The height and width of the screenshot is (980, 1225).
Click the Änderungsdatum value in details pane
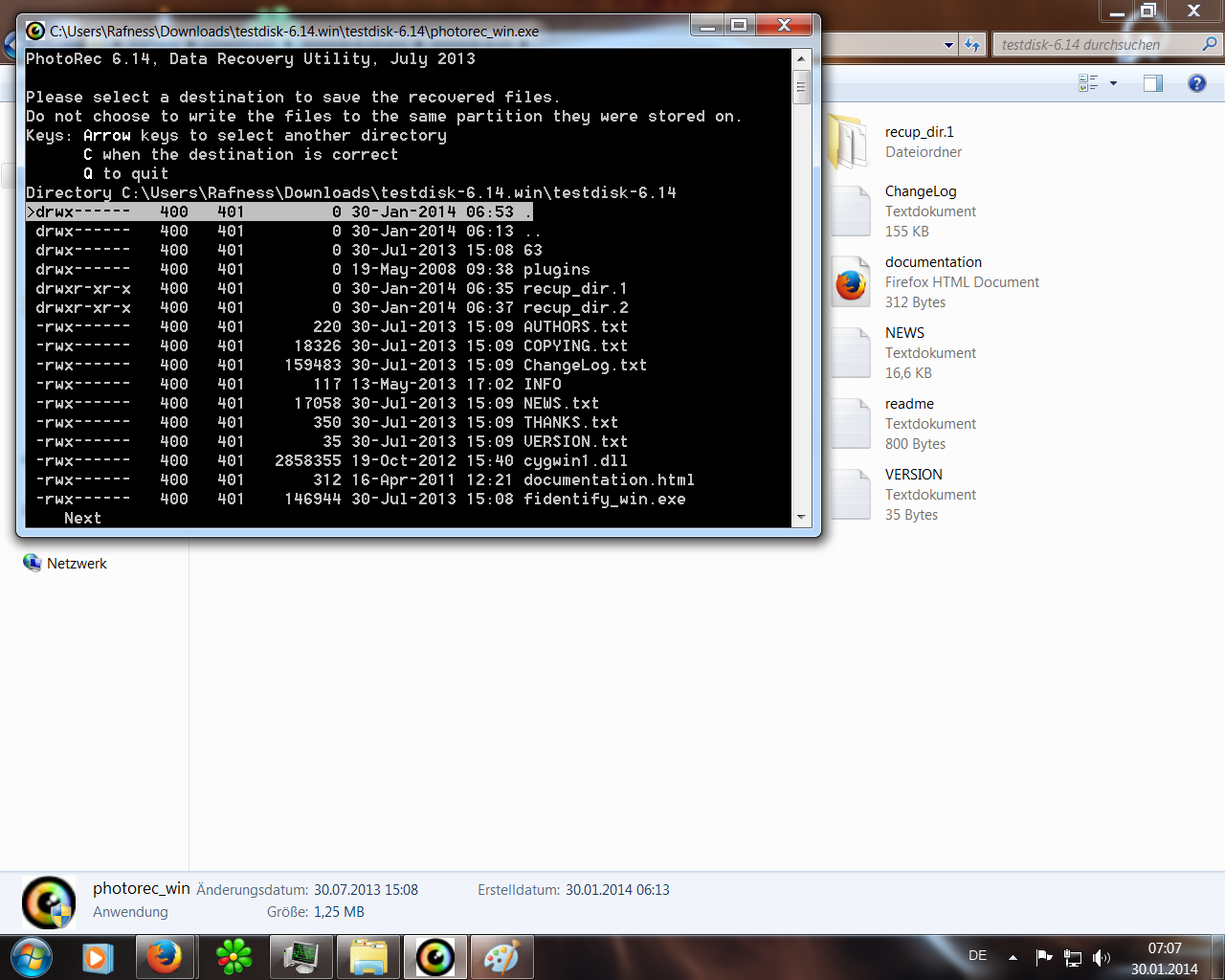[x=366, y=889]
